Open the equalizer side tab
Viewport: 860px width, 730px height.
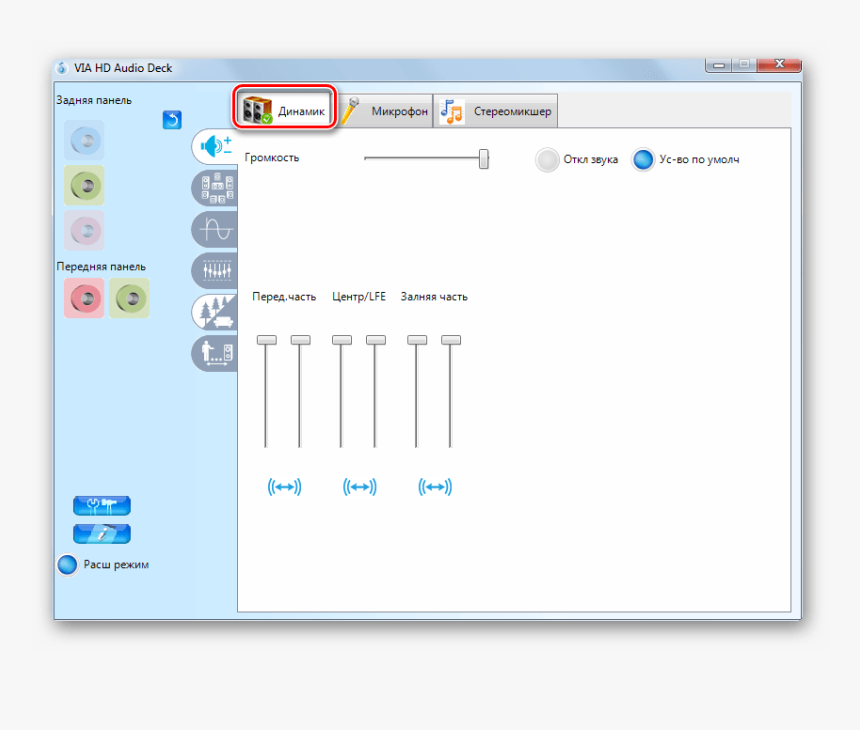tap(215, 270)
